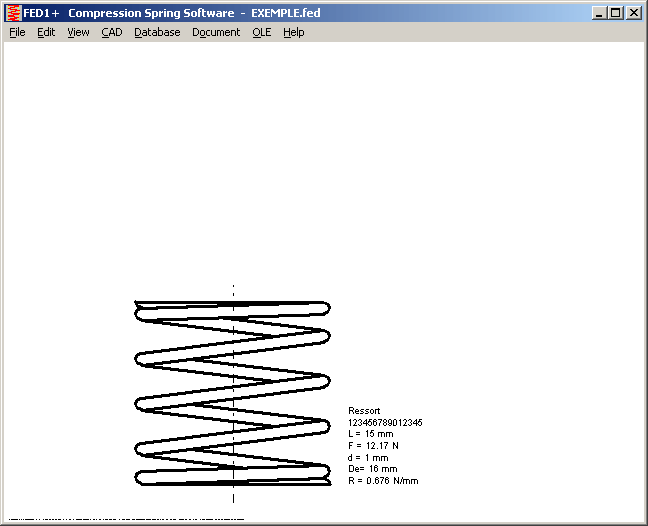
Task: Select the 'R = 0.676 N/mm' spring rate label
Action: click(x=383, y=481)
